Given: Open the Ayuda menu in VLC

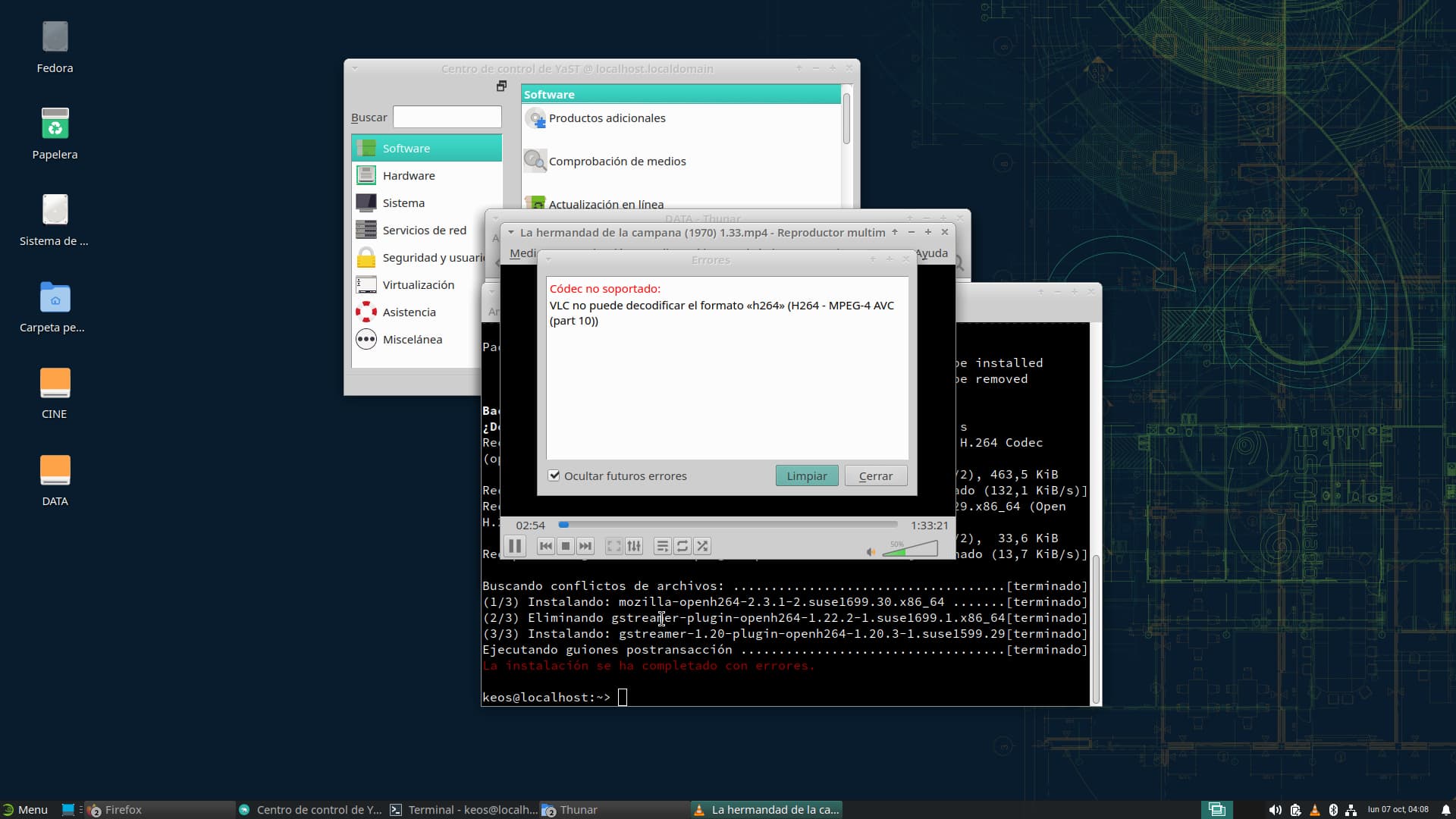Looking at the screenshot, I should (x=931, y=253).
